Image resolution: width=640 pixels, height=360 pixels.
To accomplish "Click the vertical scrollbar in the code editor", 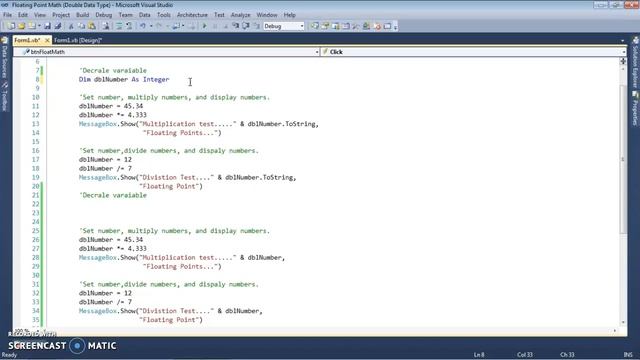I will [623, 159].
